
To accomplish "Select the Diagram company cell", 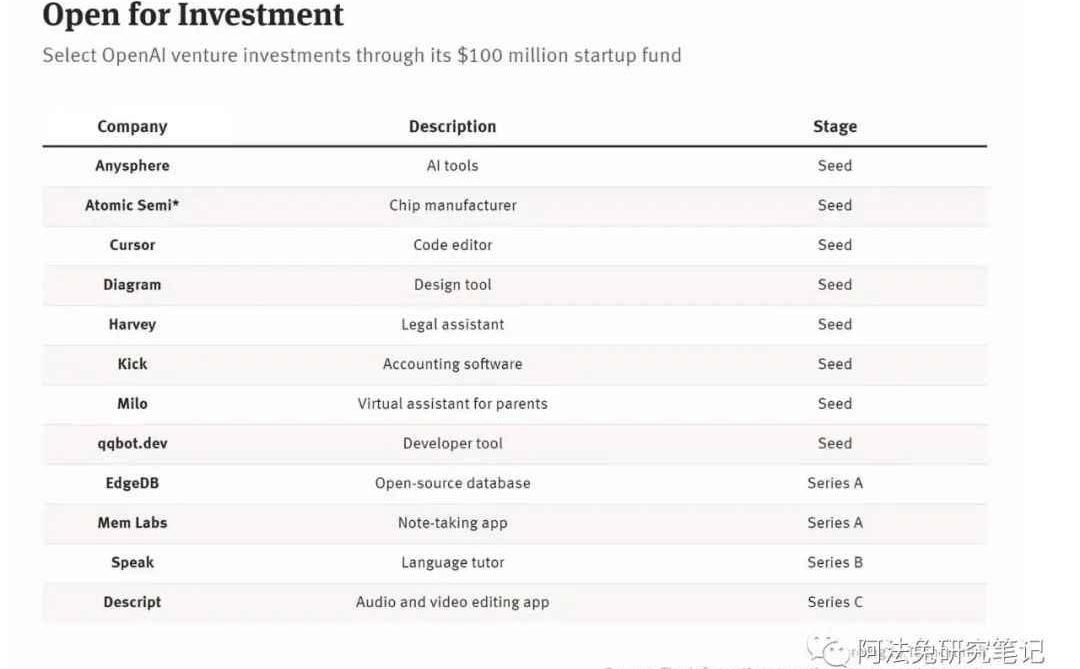I will 132,285.
